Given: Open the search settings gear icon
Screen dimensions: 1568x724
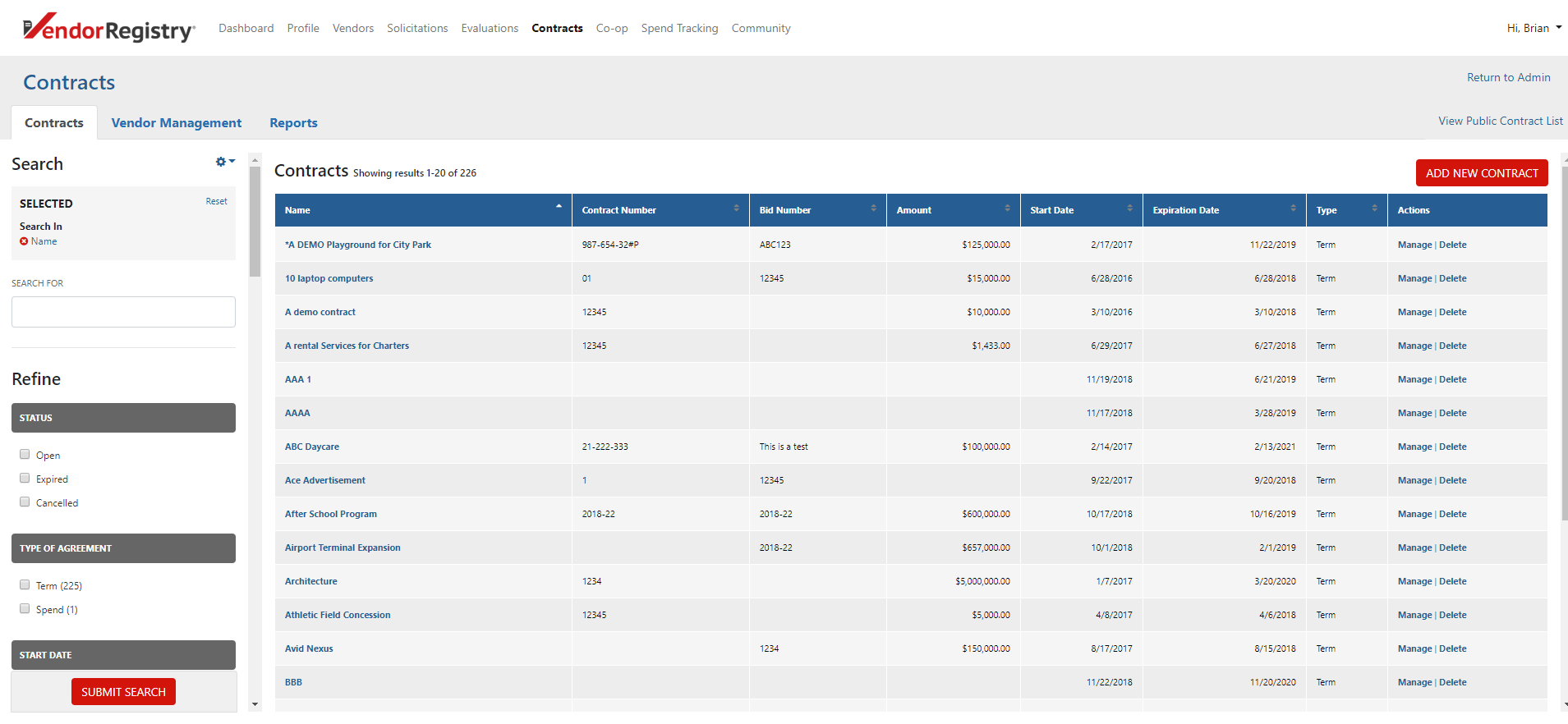Looking at the screenshot, I should [x=224, y=163].
